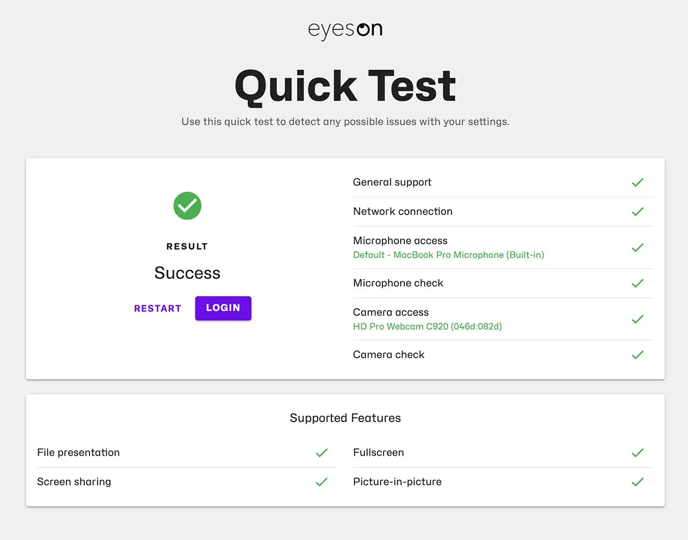The height and width of the screenshot is (540, 688).
Task: Select the 'Network connection' label
Action: (x=402, y=211)
